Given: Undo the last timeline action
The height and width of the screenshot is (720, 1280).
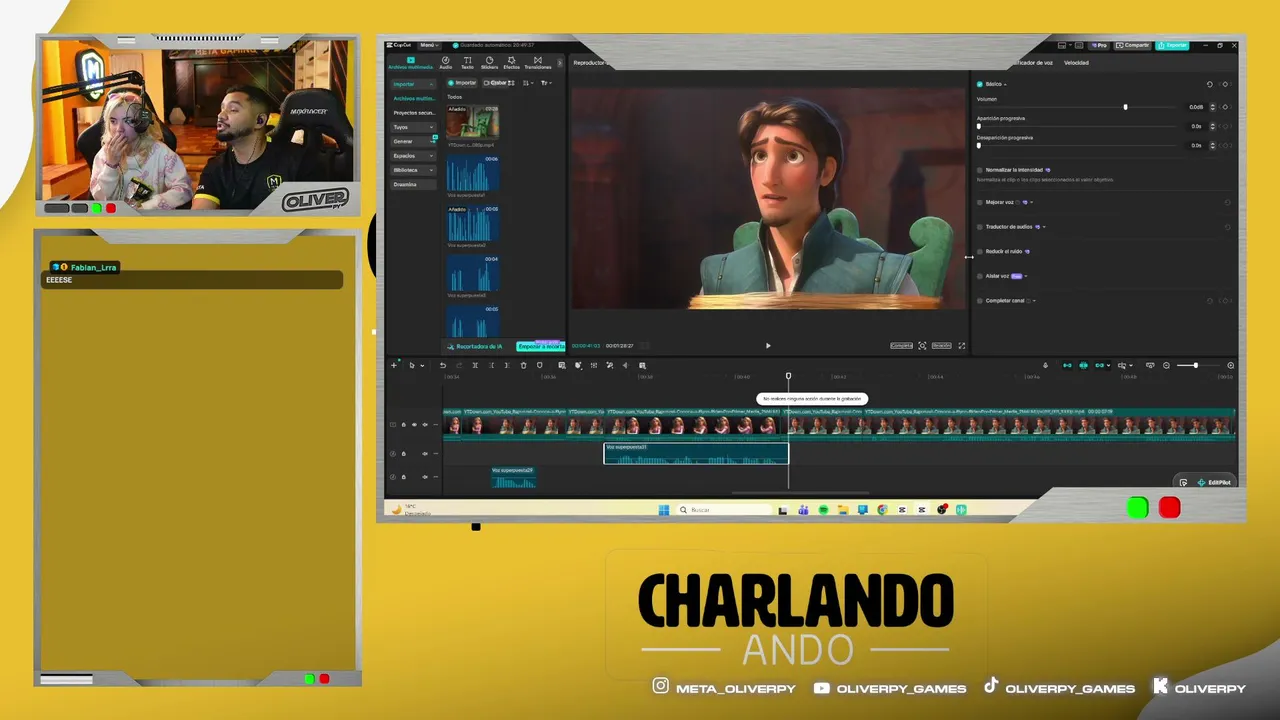Looking at the screenshot, I should pos(443,365).
